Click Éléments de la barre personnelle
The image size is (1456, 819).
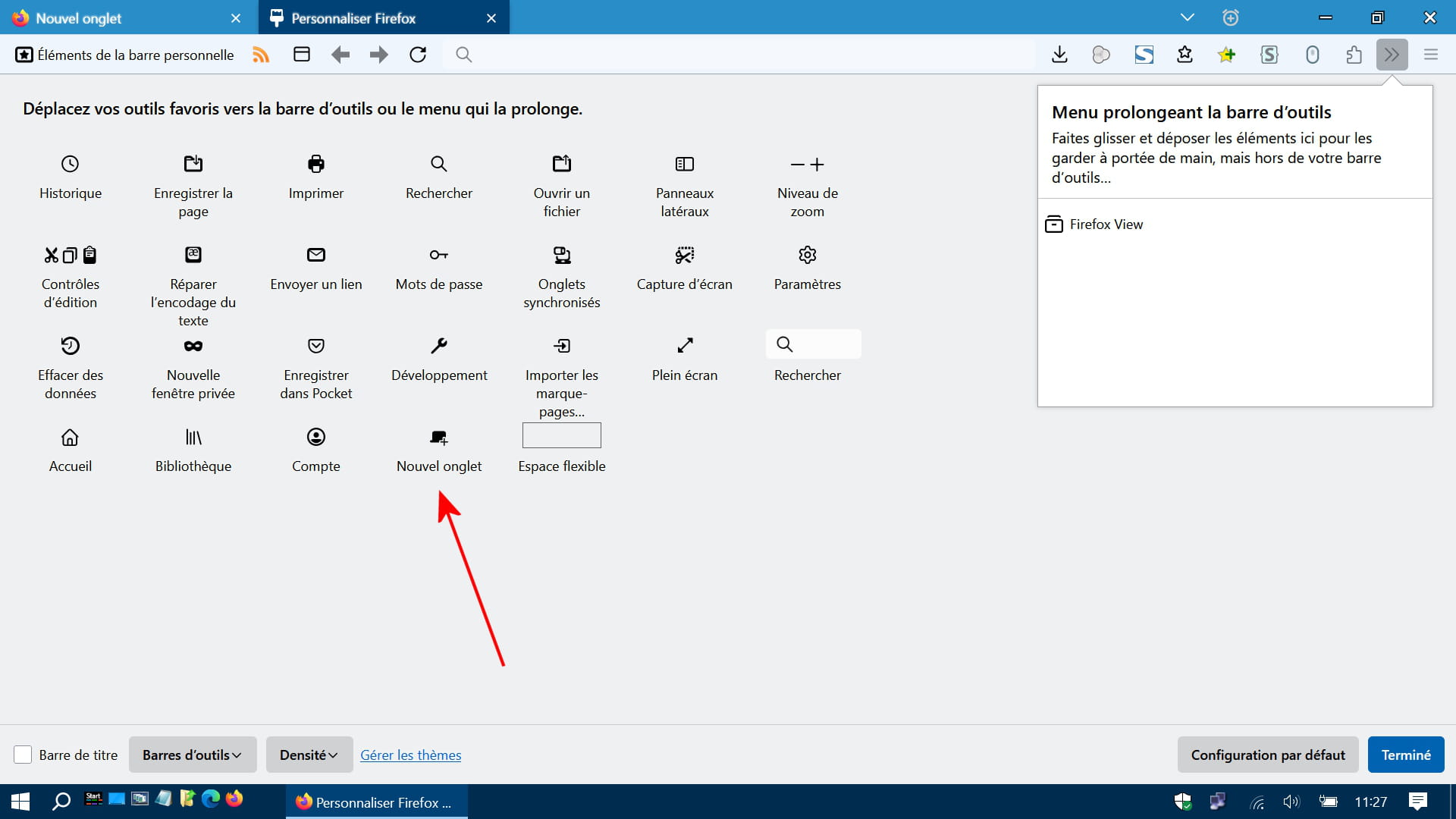pos(125,55)
